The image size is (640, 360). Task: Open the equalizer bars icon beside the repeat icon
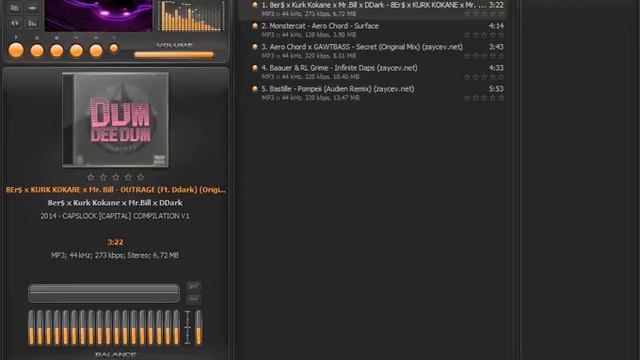click(x=32, y=23)
